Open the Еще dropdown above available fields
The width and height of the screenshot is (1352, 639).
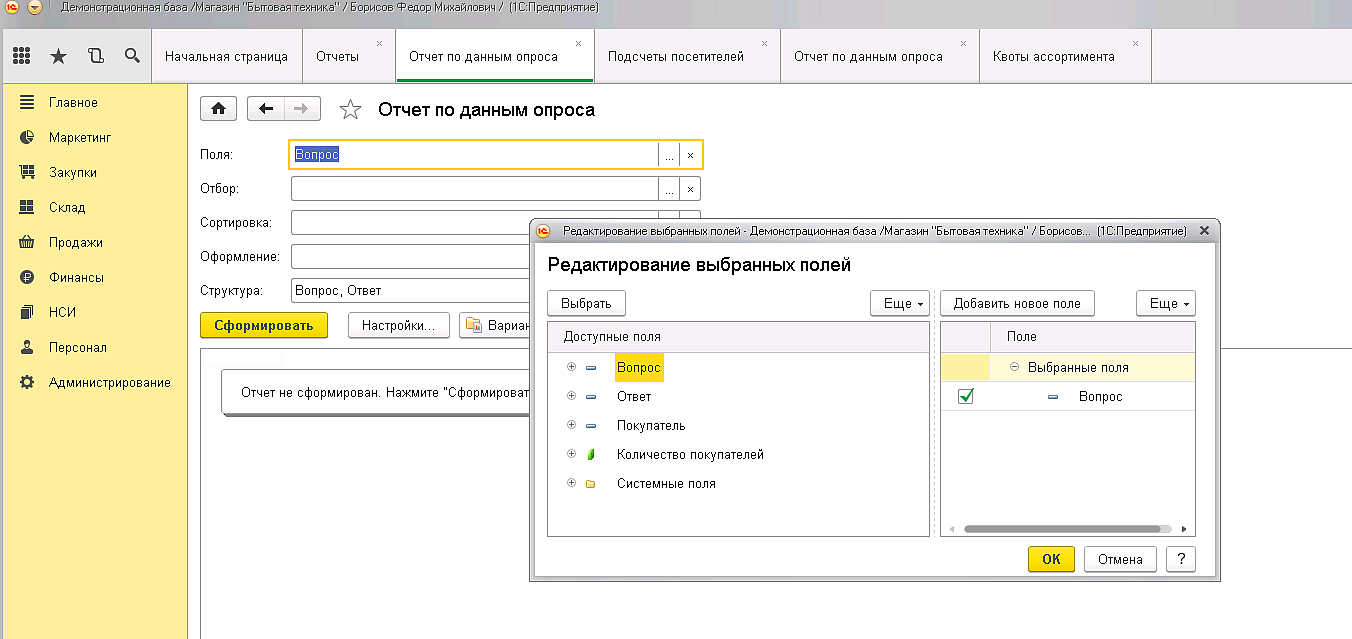(x=899, y=303)
